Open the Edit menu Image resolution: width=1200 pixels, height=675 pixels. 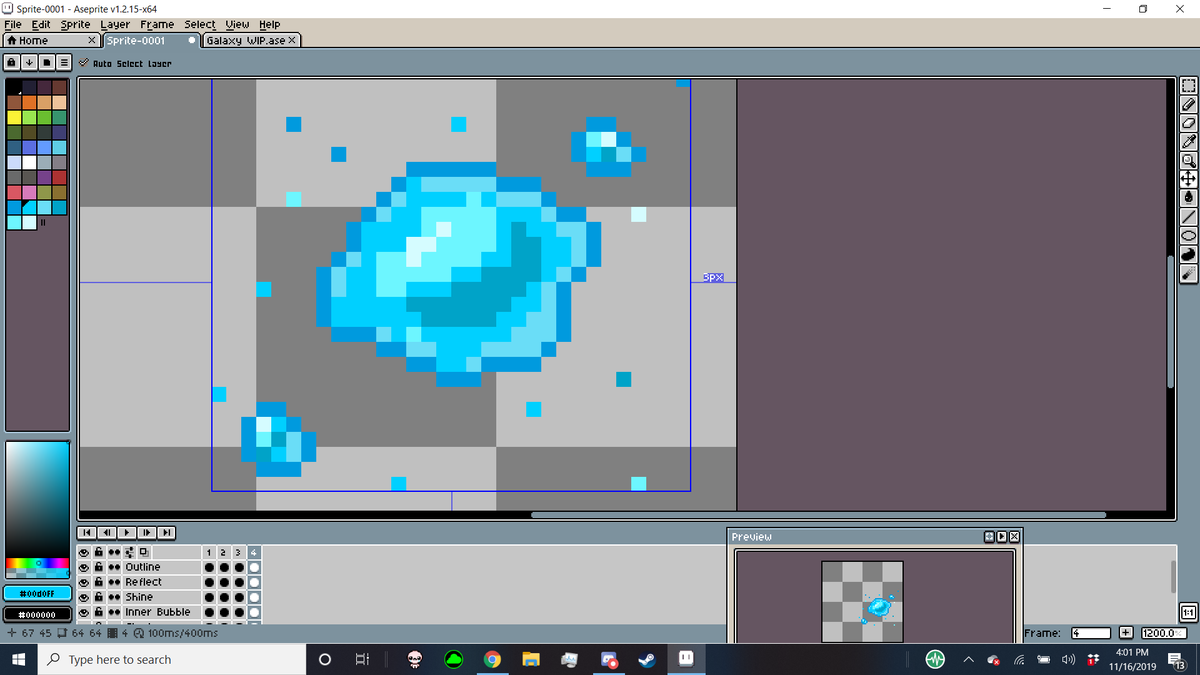coord(41,24)
